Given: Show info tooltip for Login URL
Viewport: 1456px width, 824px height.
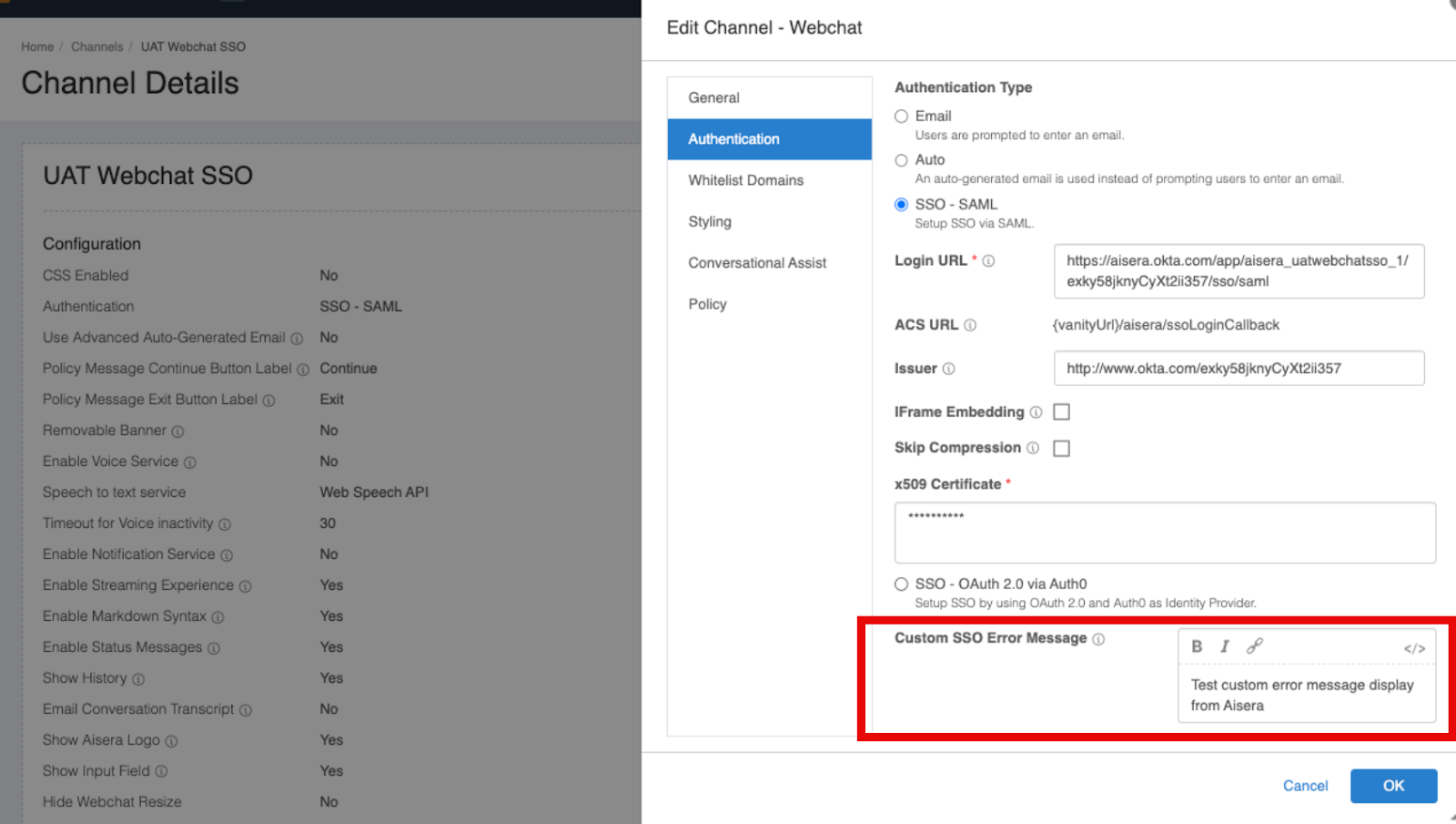Looking at the screenshot, I should [x=988, y=261].
